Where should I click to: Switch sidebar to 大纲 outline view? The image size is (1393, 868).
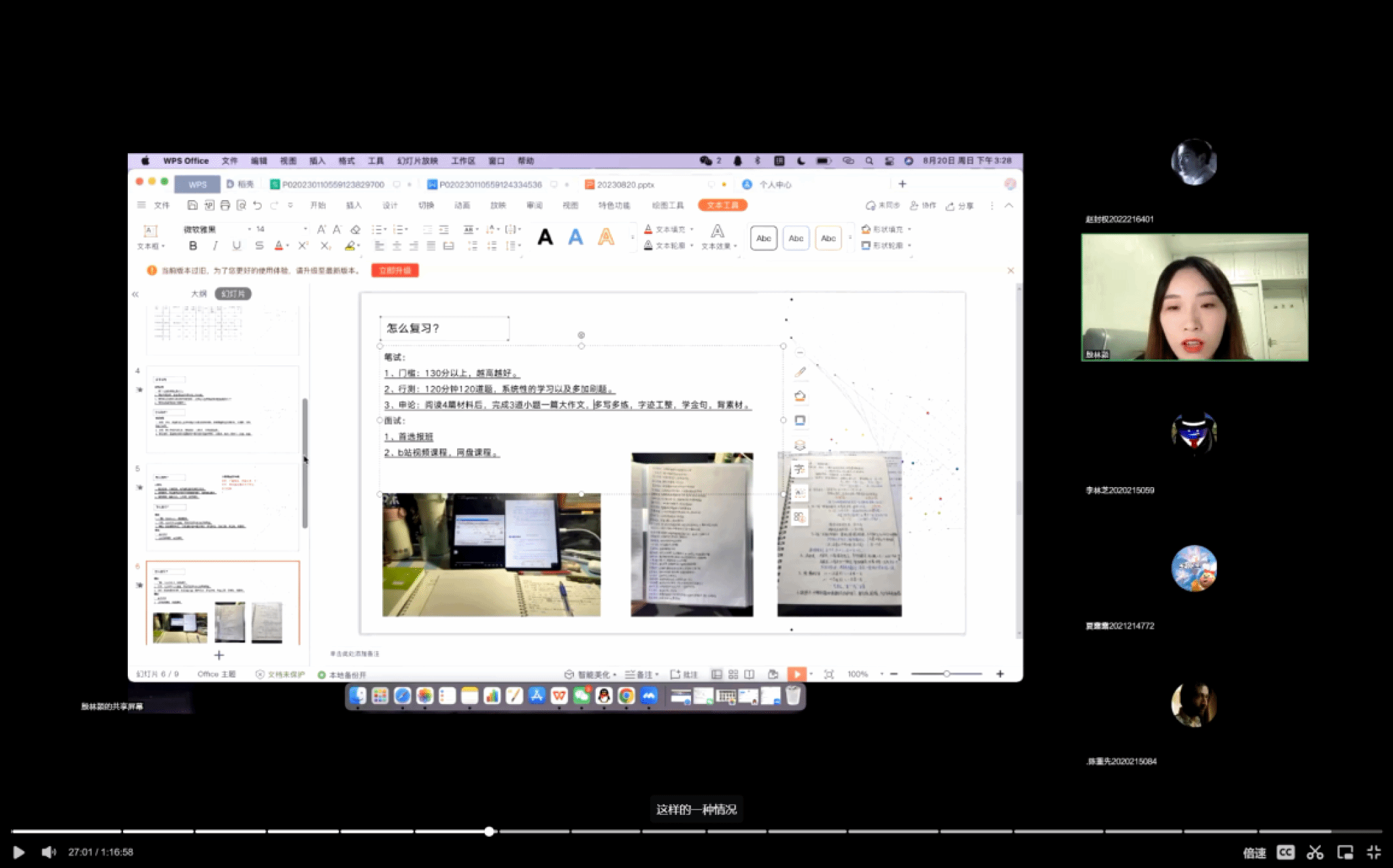(x=199, y=294)
